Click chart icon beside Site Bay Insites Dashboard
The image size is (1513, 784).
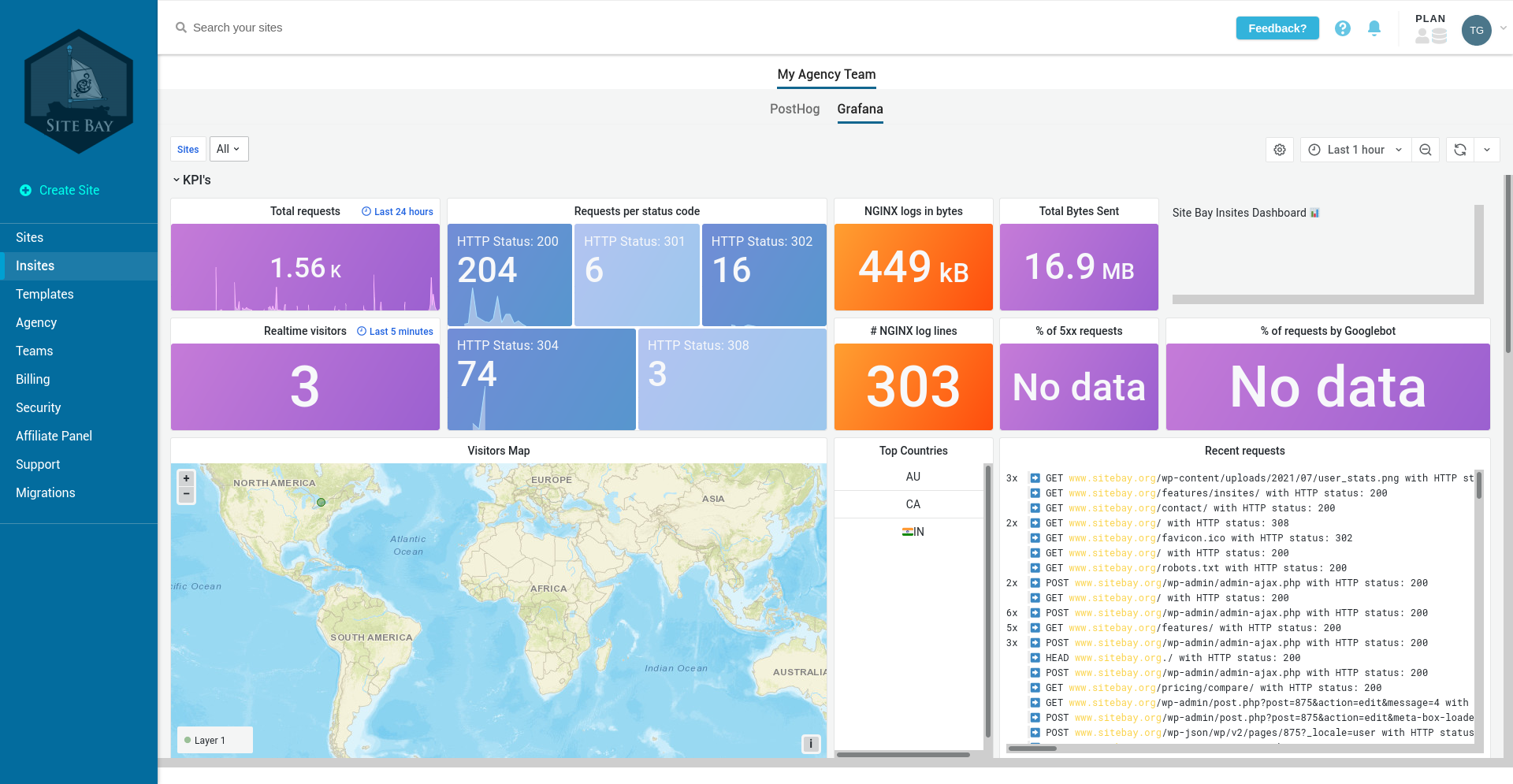click(x=1314, y=213)
